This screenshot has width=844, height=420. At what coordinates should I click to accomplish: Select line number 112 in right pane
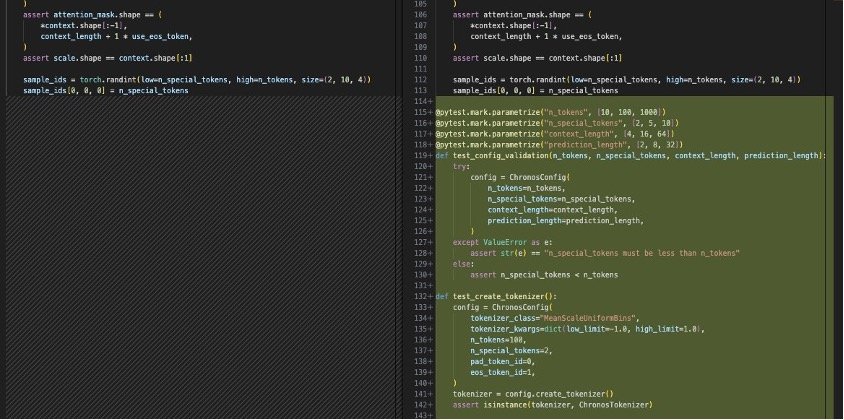pyautogui.click(x=419, y=79)
